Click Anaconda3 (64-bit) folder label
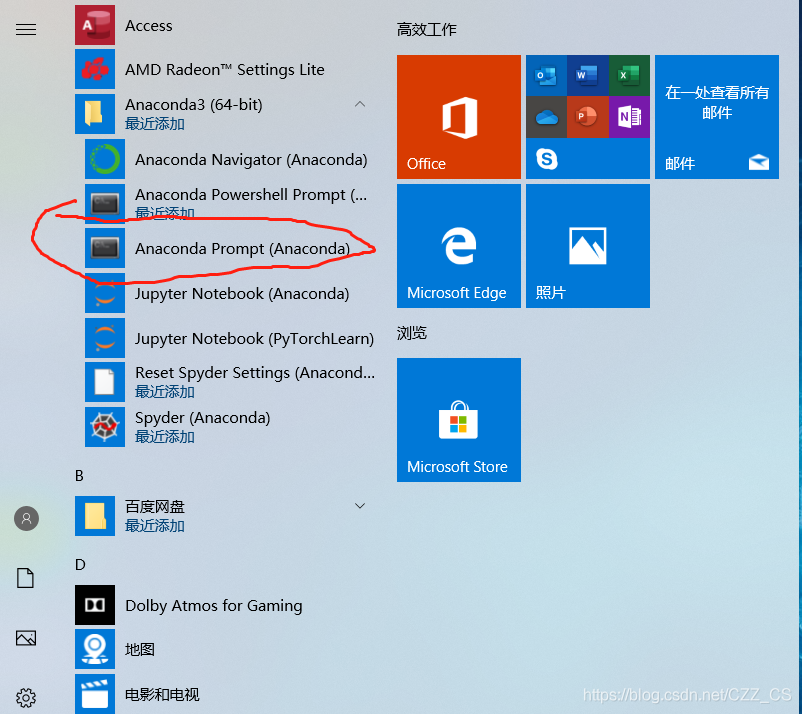Screen dimensions: 802x714 pos(194,105)
